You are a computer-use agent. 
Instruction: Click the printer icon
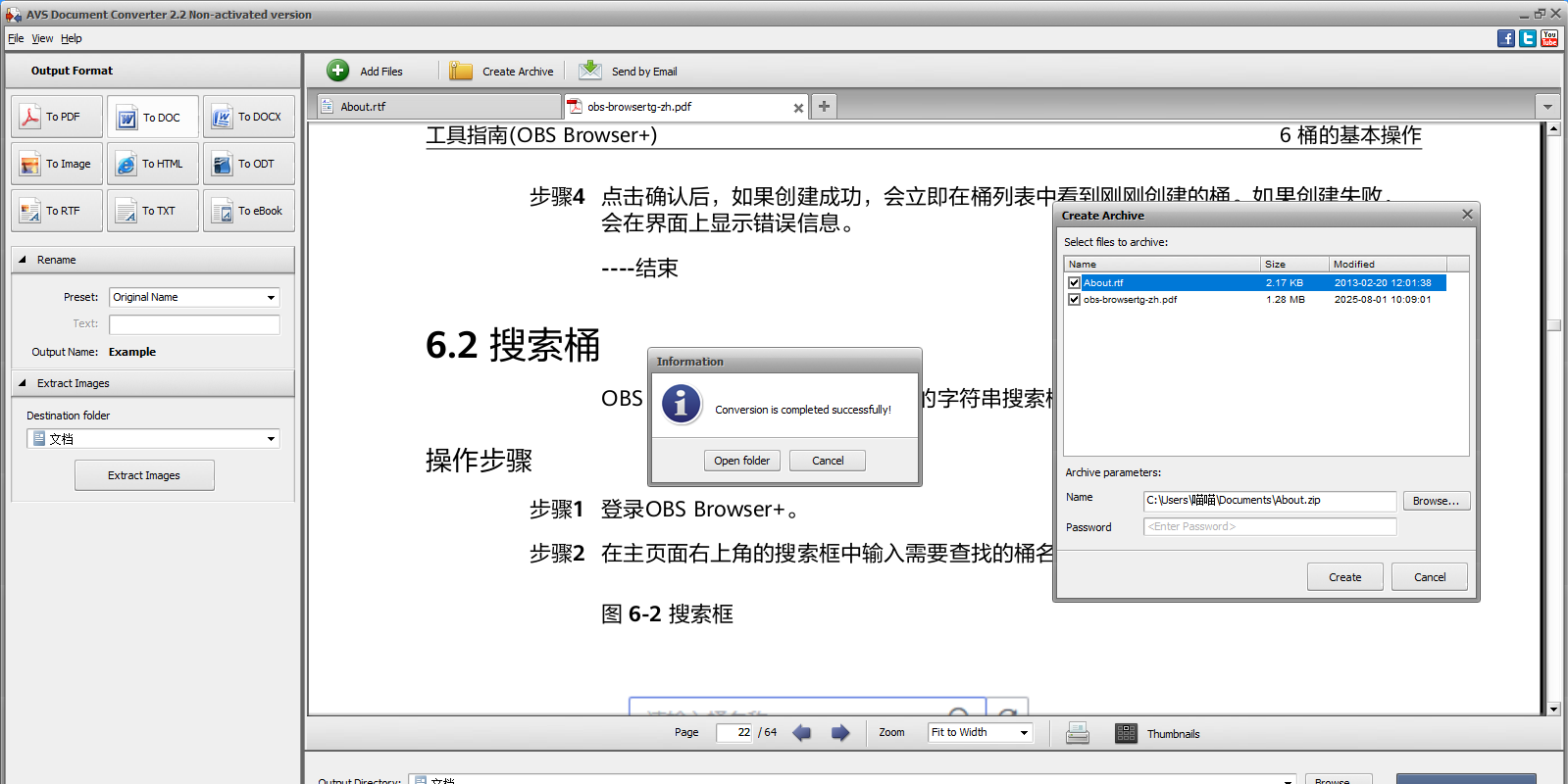(1078, 733)
